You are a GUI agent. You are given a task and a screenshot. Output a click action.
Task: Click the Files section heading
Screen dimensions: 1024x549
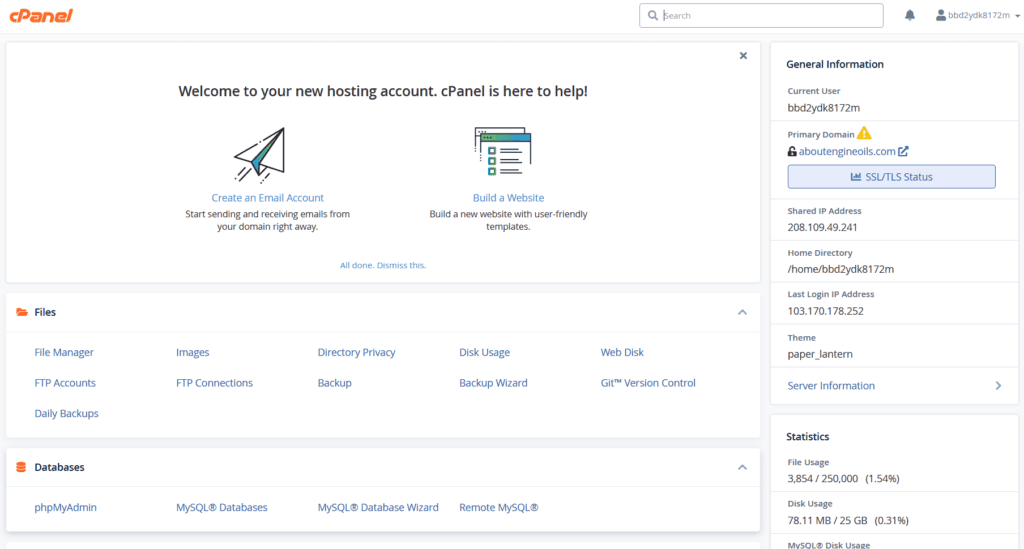pos(45,312)
